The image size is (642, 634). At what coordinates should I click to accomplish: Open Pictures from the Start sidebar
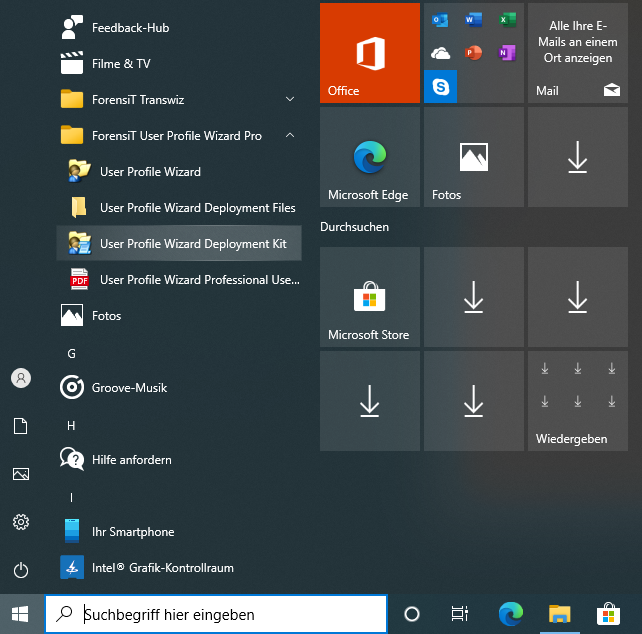pyautogui.click(x=21, y=474)
